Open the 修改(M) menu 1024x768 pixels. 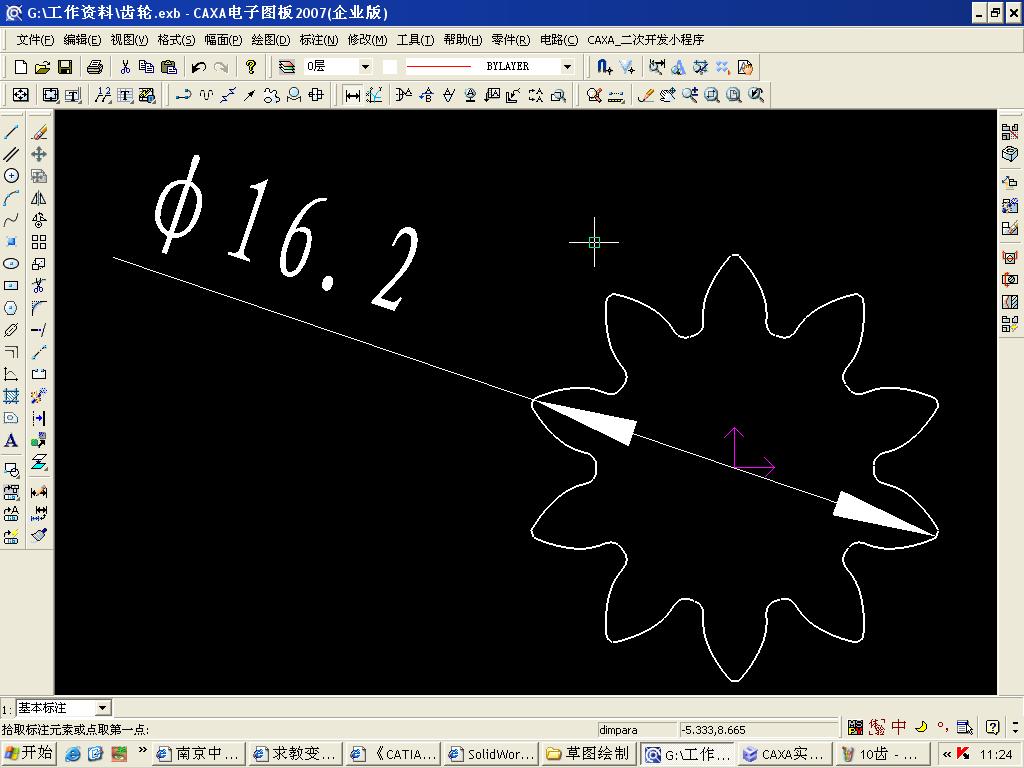pos(367,40)
